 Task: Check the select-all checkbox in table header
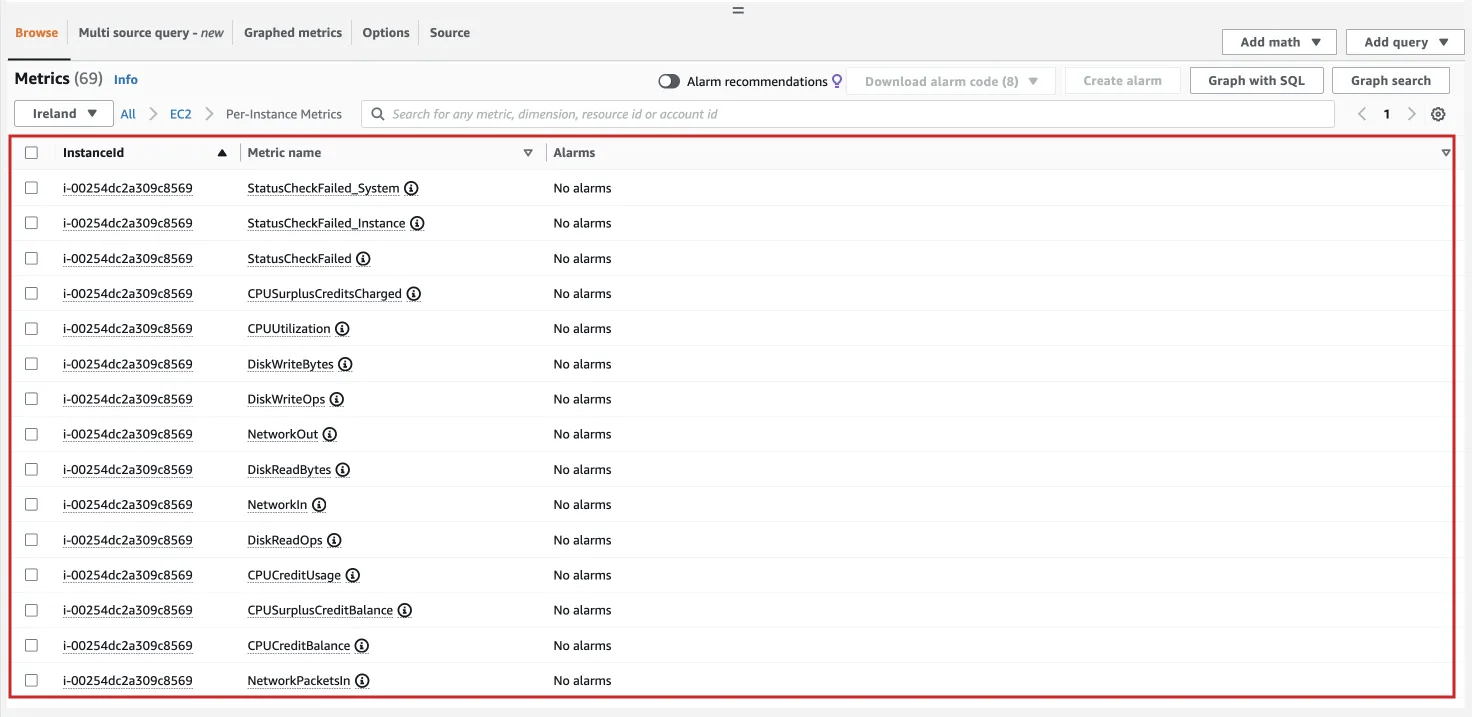click(x=31, y=153)
